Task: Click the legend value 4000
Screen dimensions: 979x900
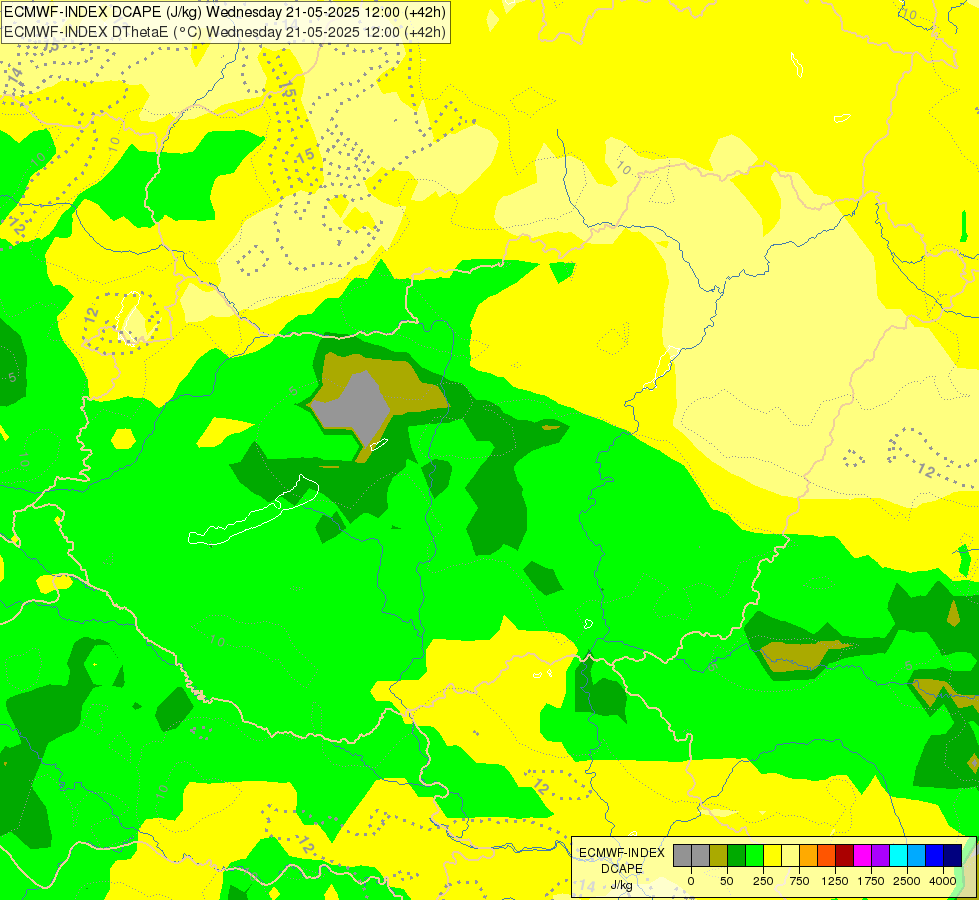Action: coord(943,881)
